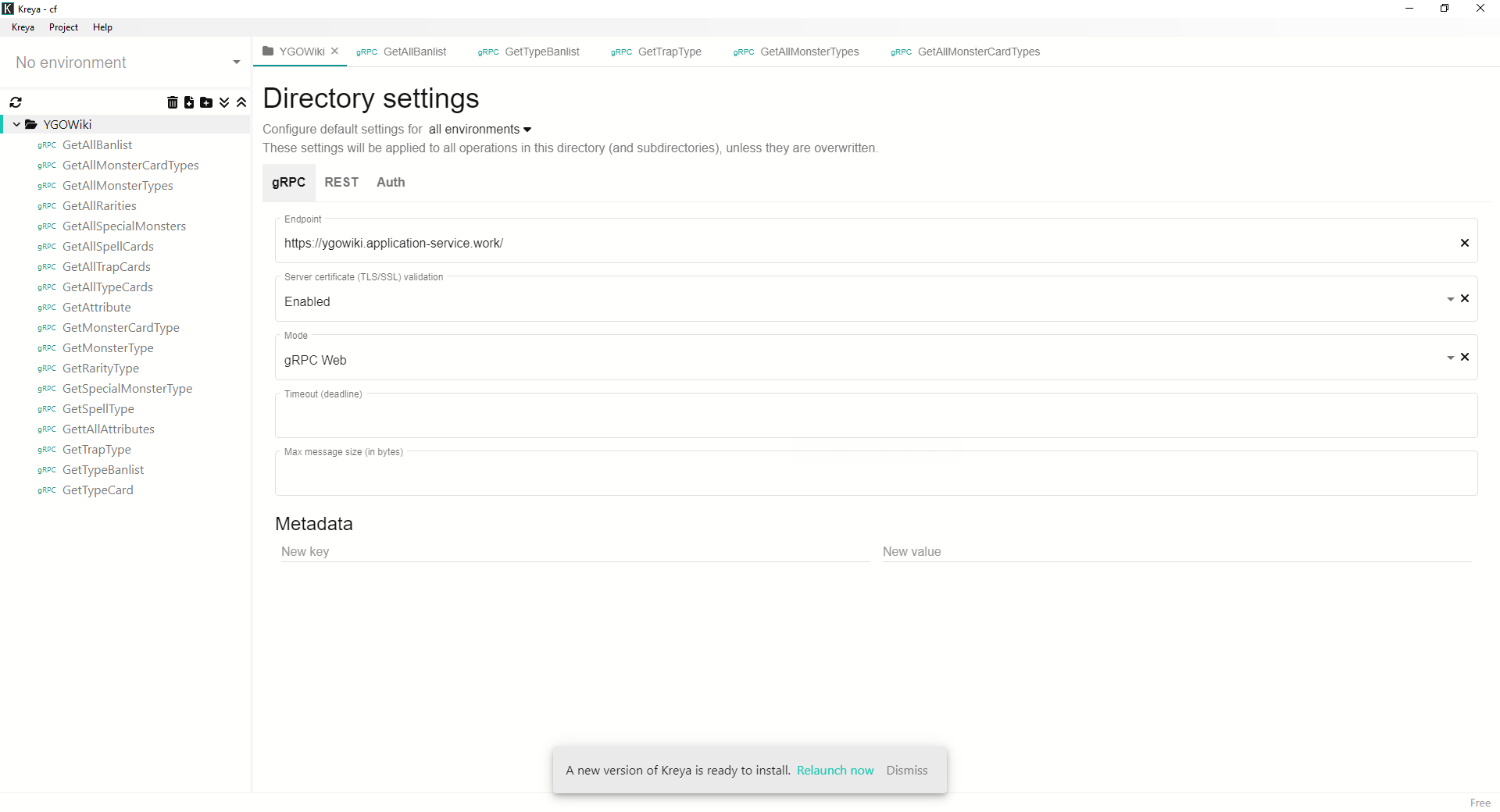Click the folder icon beside YGOWiki

click(x=31, y=123)
